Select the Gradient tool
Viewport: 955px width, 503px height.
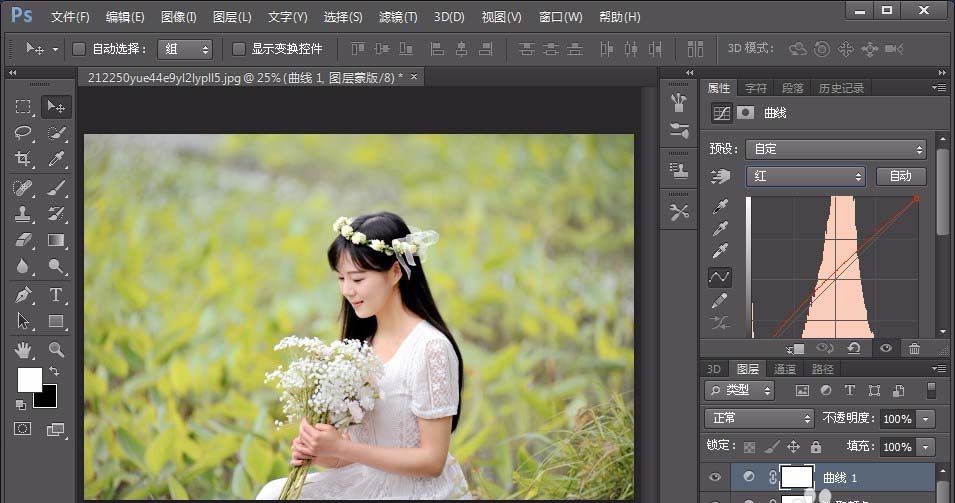[x=56, y=240]
